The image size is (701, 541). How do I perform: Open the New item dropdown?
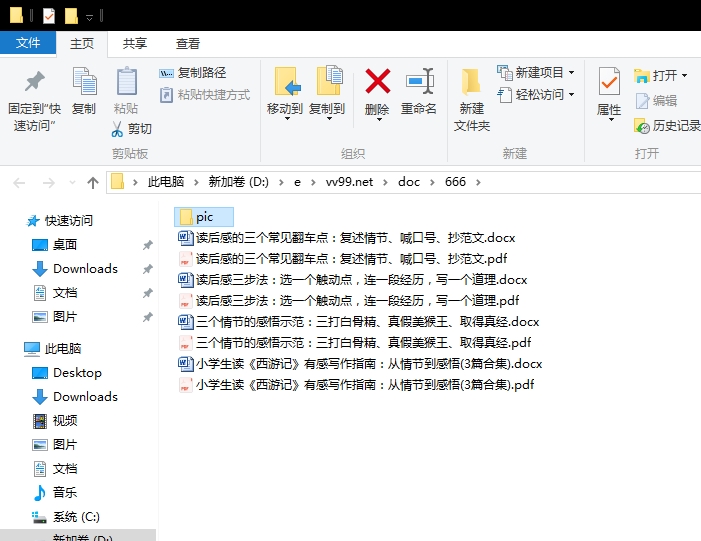point(536,72)
